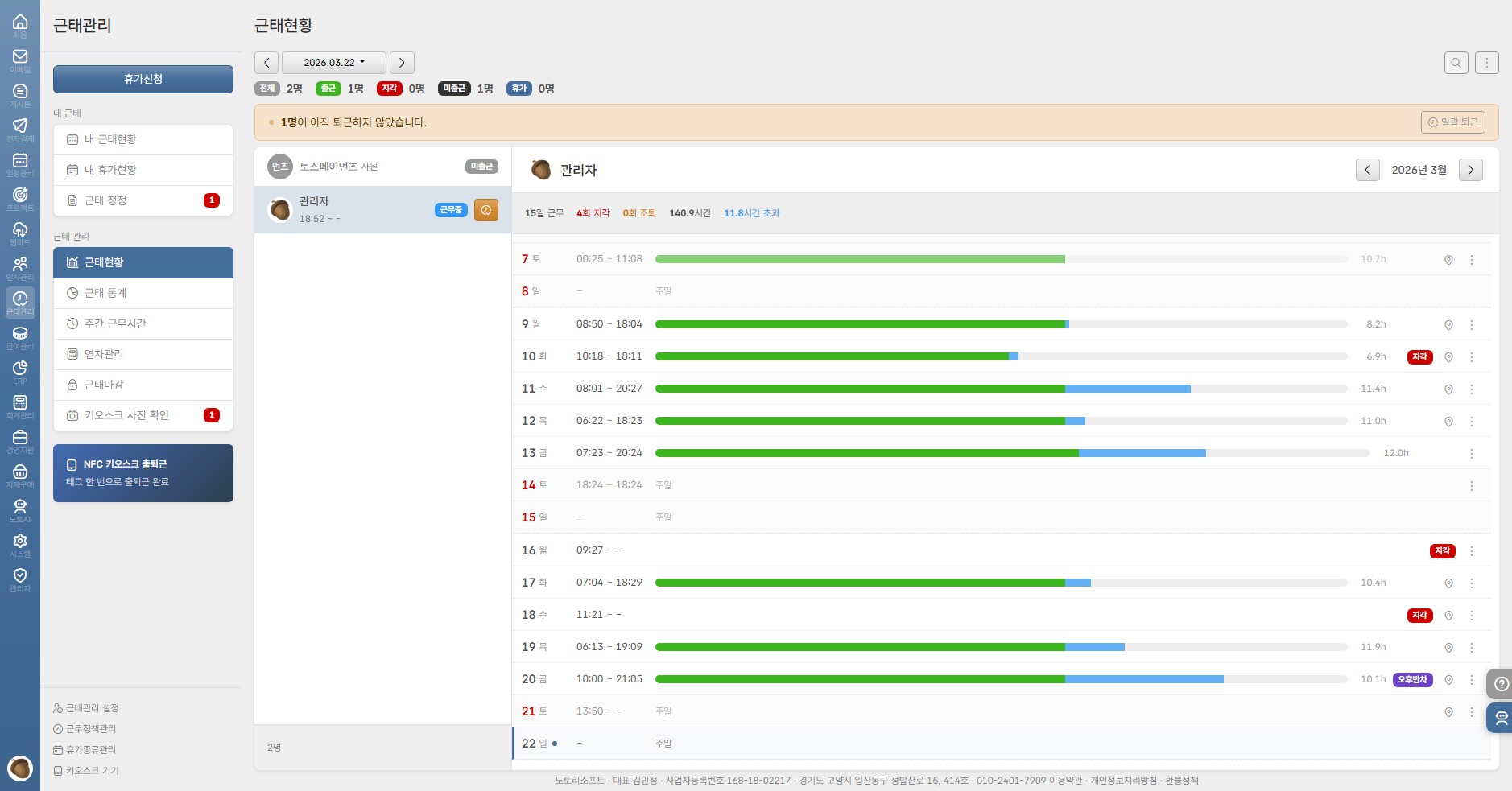Click the 11 수 work-hours progress bar
The width and height of the screenshot is (1512, 791).
coord(1000,389)
